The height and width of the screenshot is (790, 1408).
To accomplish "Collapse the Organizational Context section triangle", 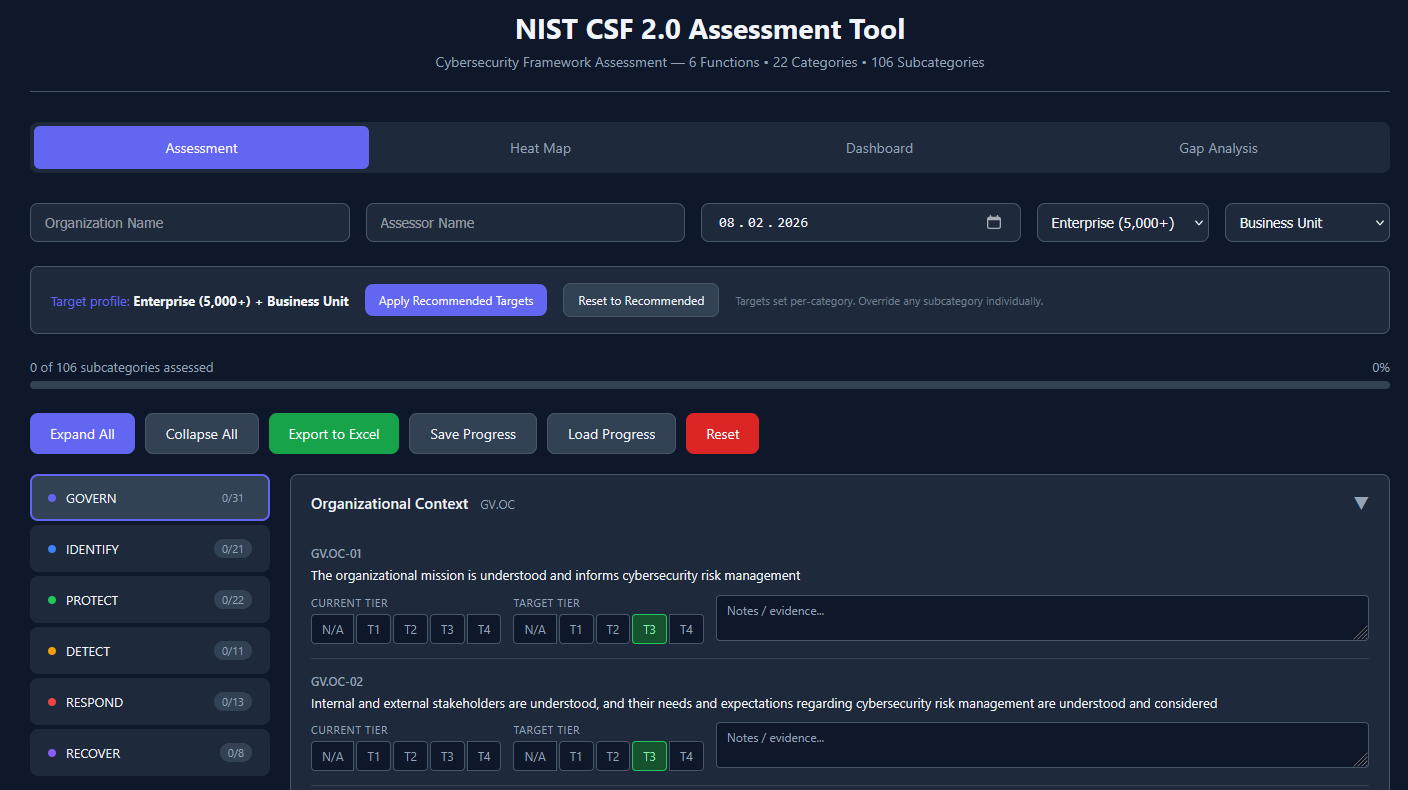I will (x=1360, y=503).
